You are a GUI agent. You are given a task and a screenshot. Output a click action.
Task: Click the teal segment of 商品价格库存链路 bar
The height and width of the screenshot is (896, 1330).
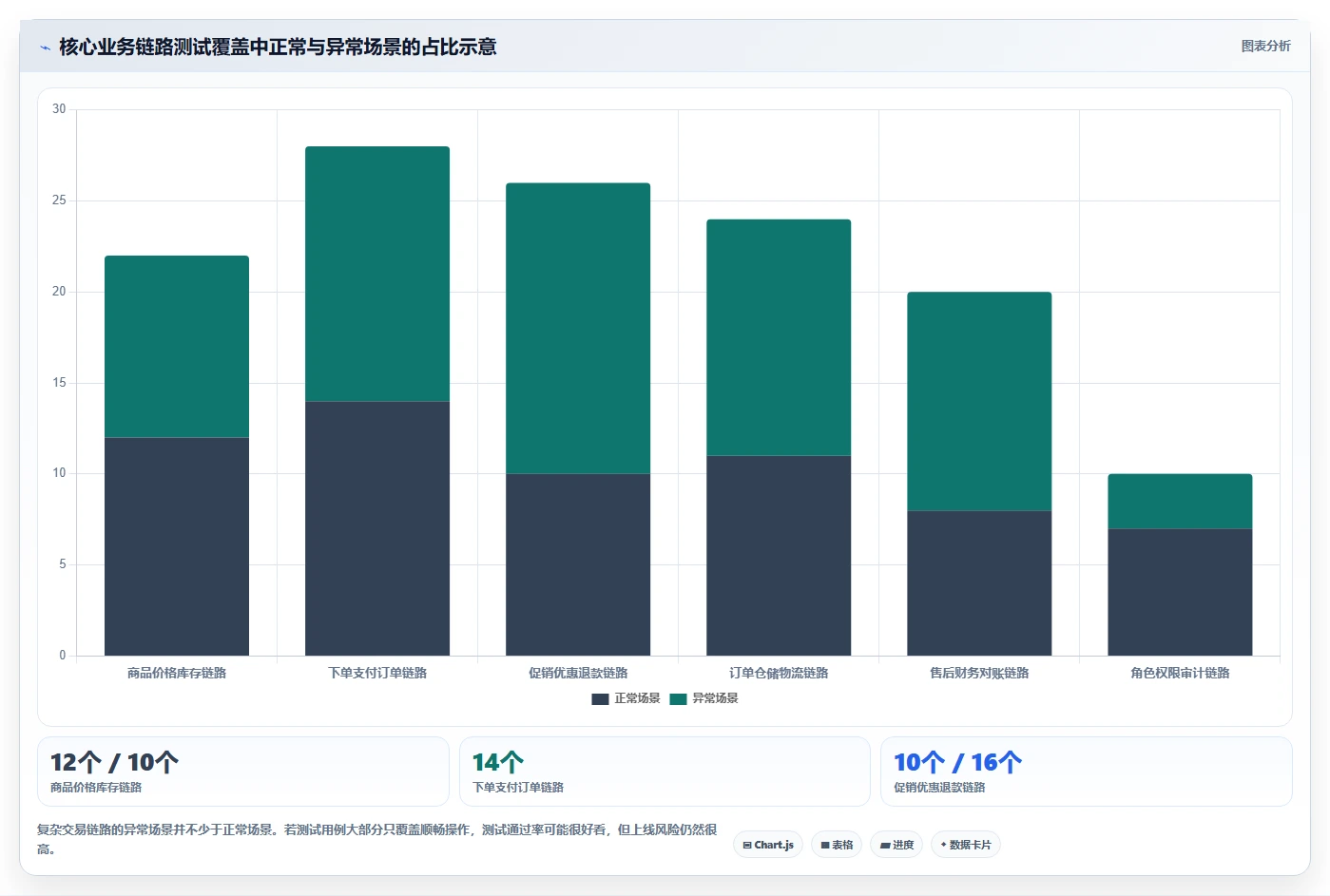coord(177,347)
